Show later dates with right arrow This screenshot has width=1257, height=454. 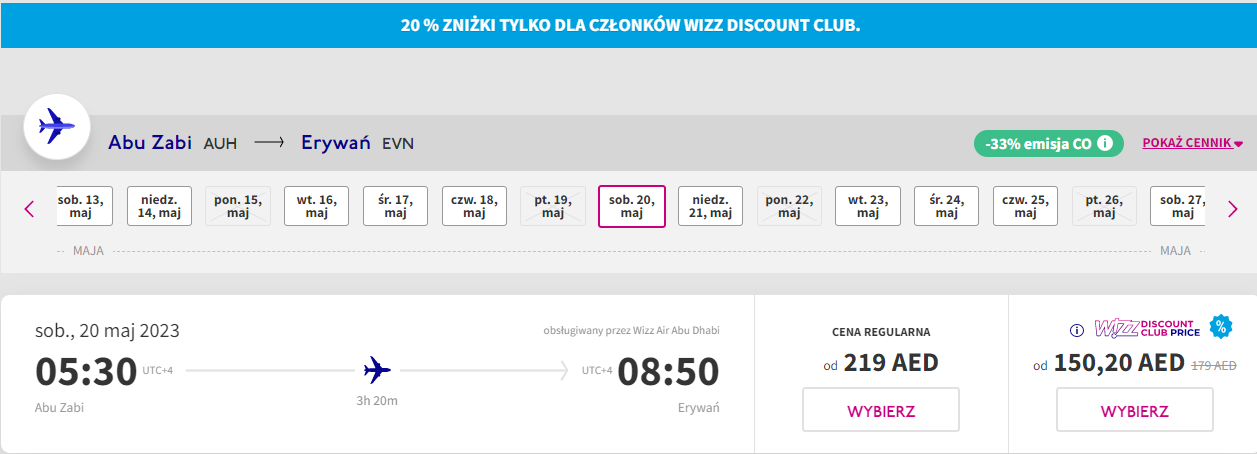1232,208
